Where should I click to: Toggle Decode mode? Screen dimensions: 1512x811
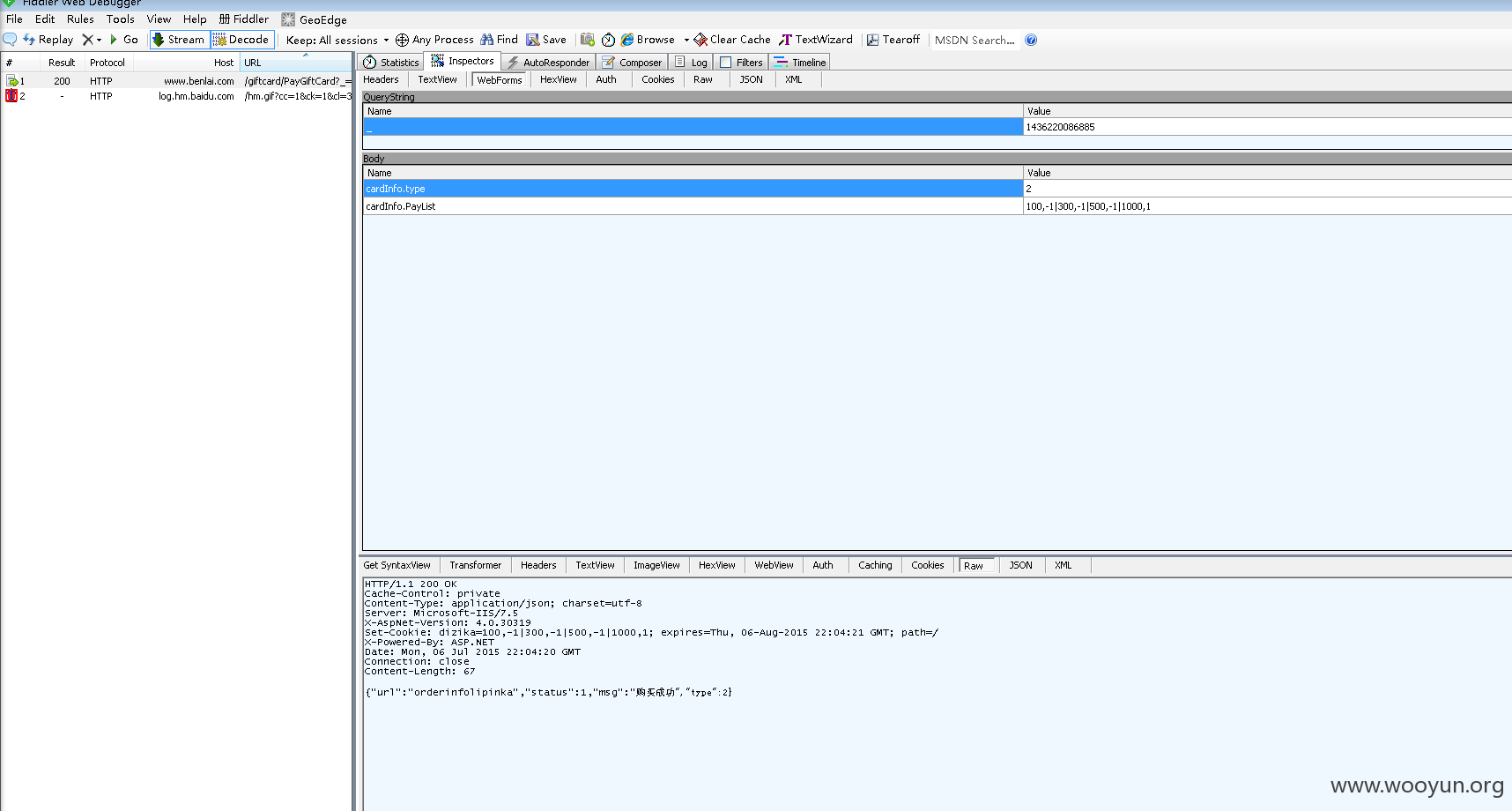click(241, 40)
